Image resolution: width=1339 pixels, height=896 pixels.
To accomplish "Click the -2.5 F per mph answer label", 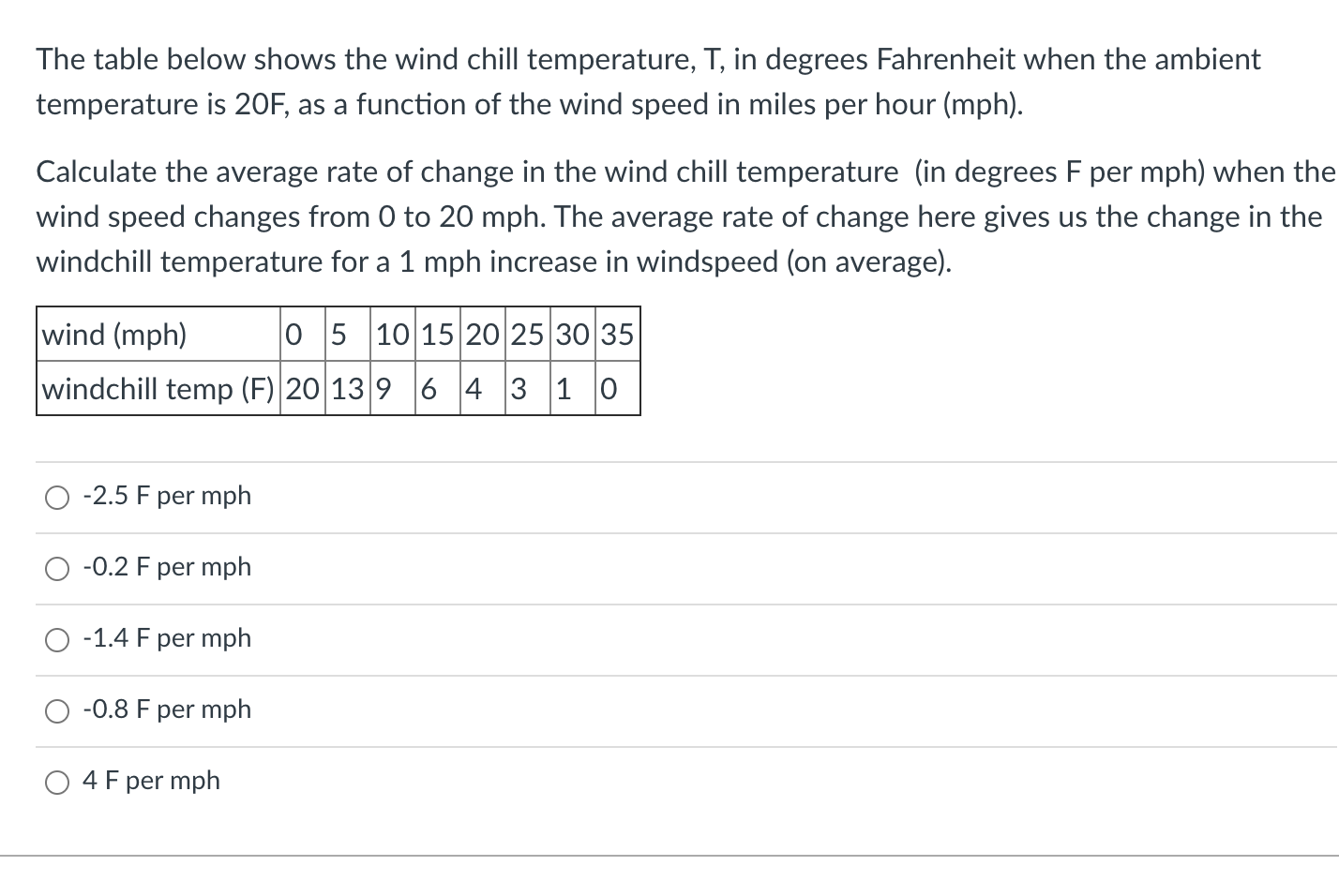I will tap(166, 496).
